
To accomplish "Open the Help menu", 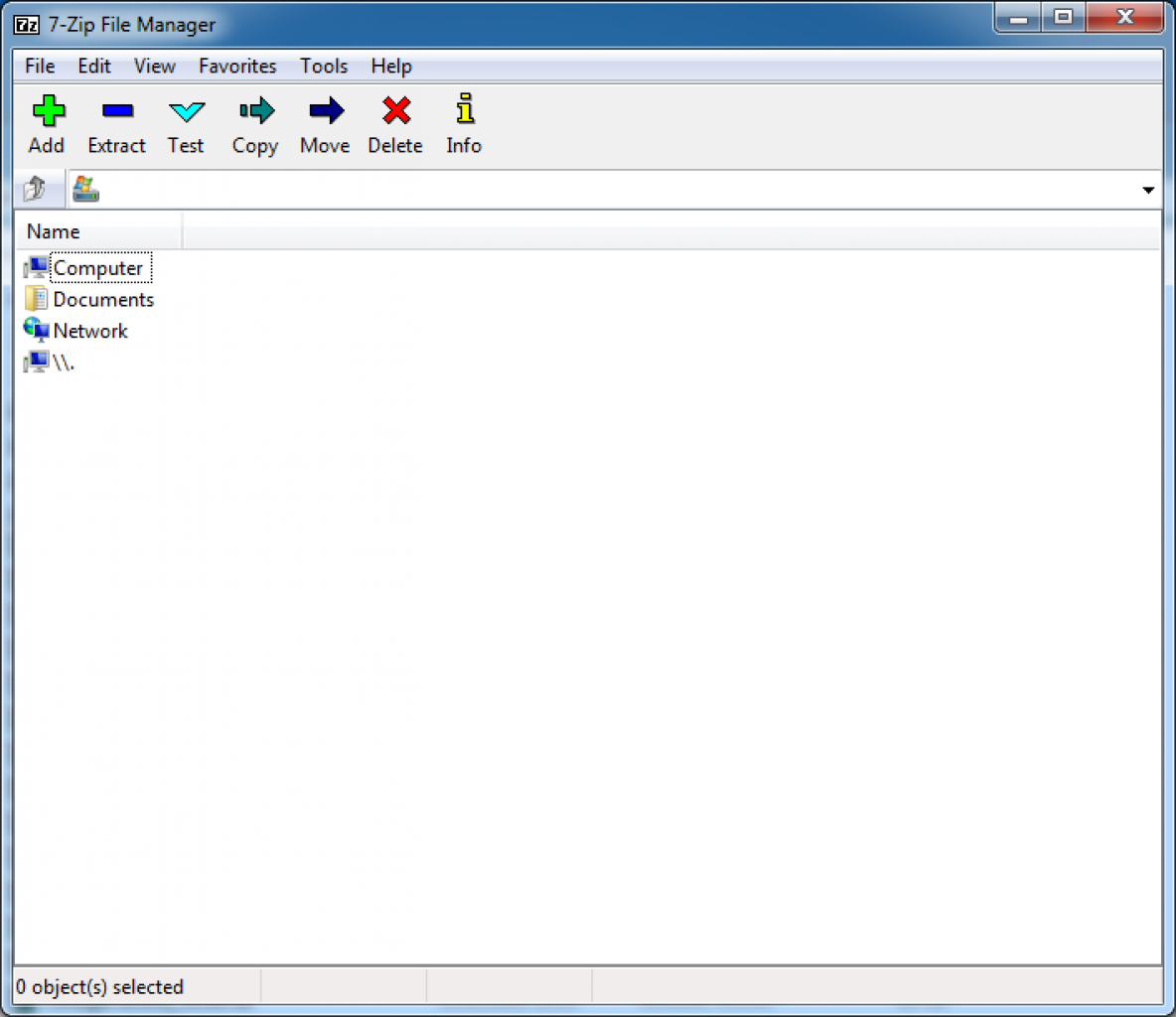I will (x=391, y=66).
